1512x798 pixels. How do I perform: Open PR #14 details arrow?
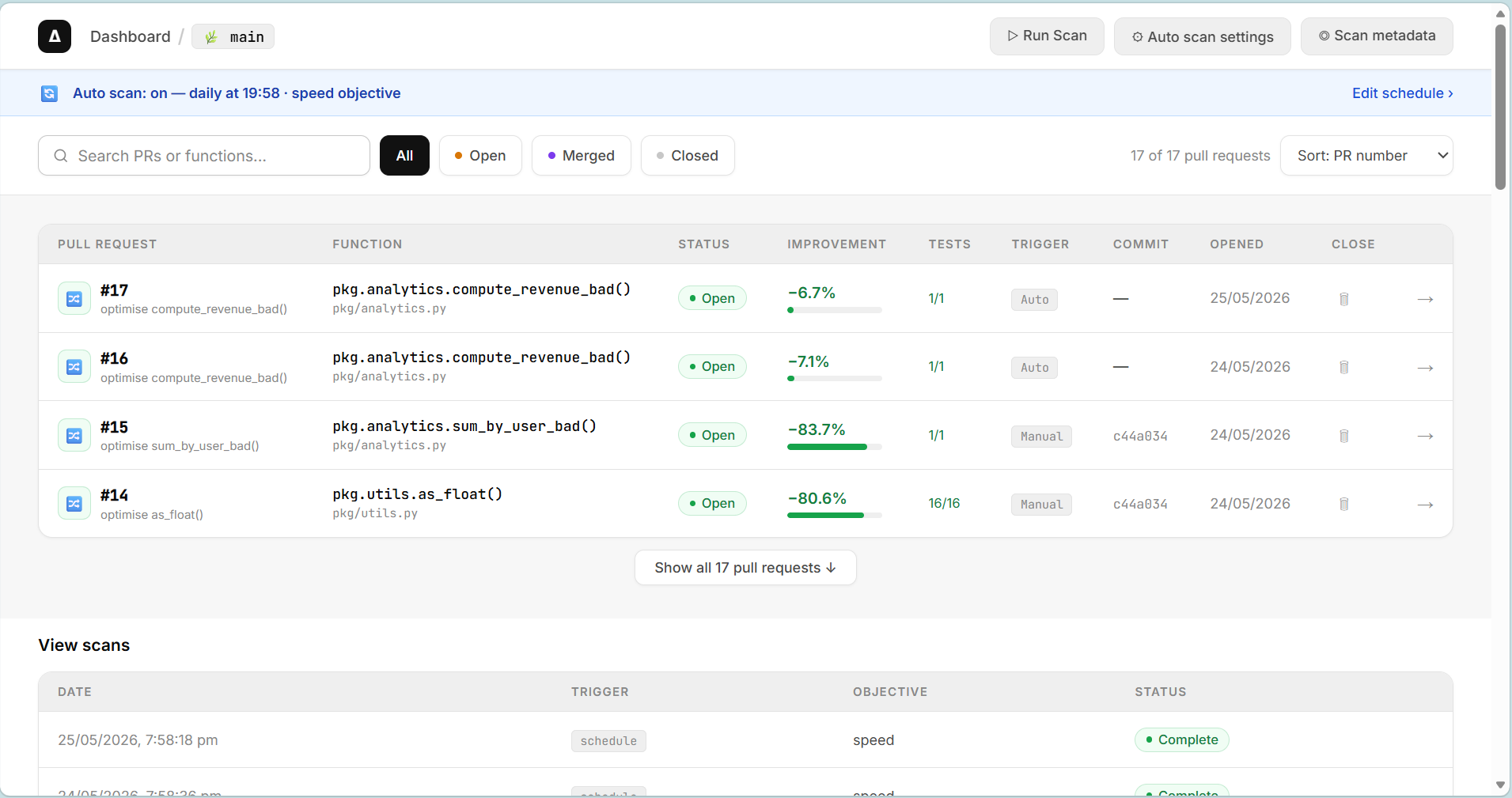point(1425,505)
